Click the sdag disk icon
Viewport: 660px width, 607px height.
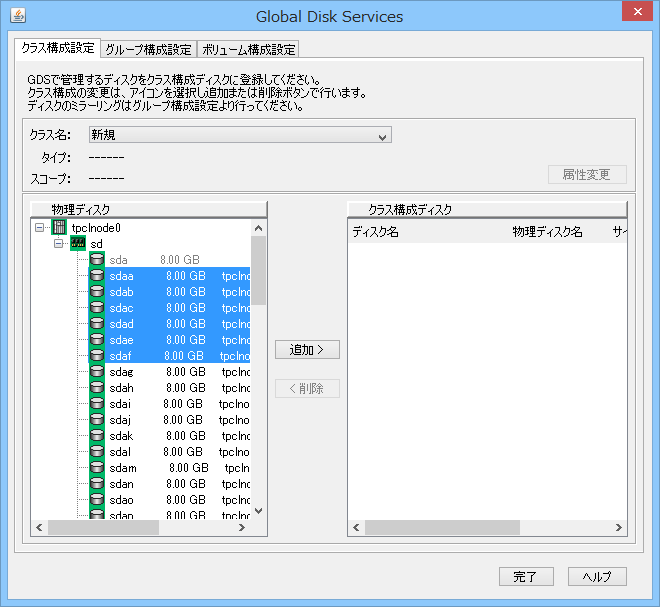pyautogui.click(x=97, y=371)
